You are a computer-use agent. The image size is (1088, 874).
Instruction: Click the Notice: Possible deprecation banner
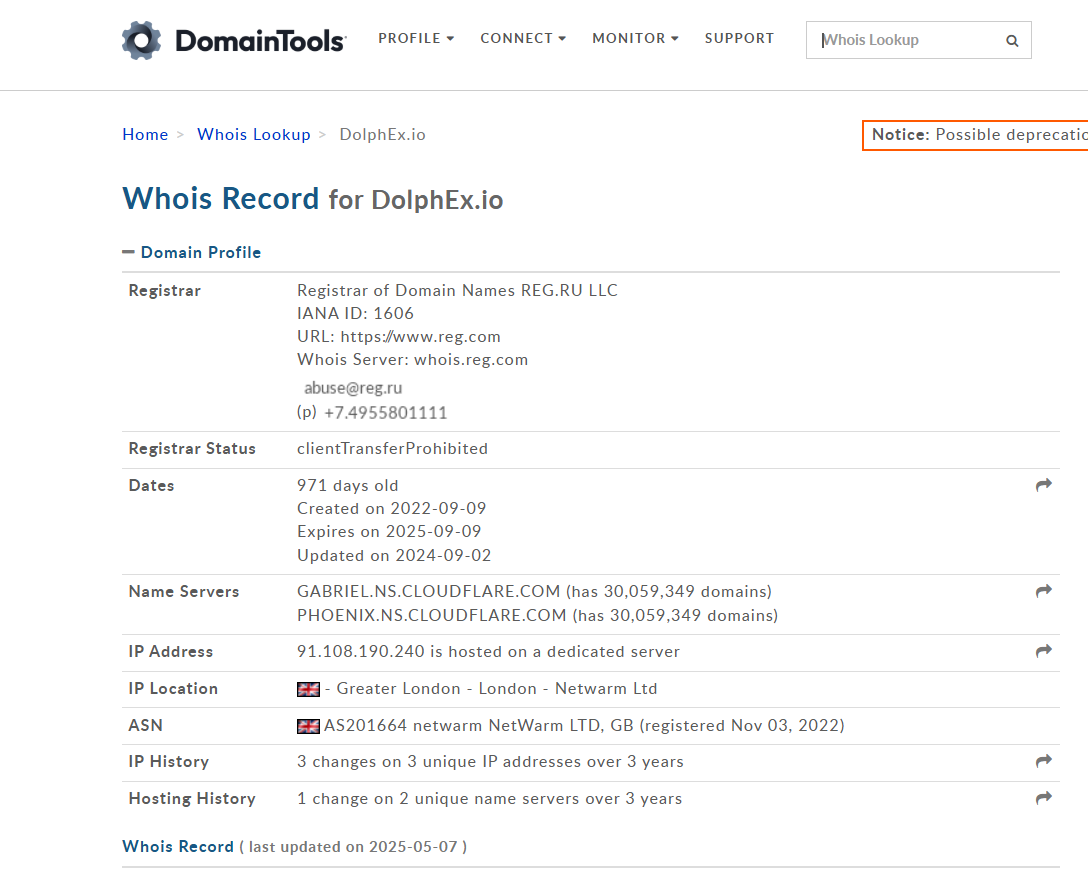[x=975, y=135]
